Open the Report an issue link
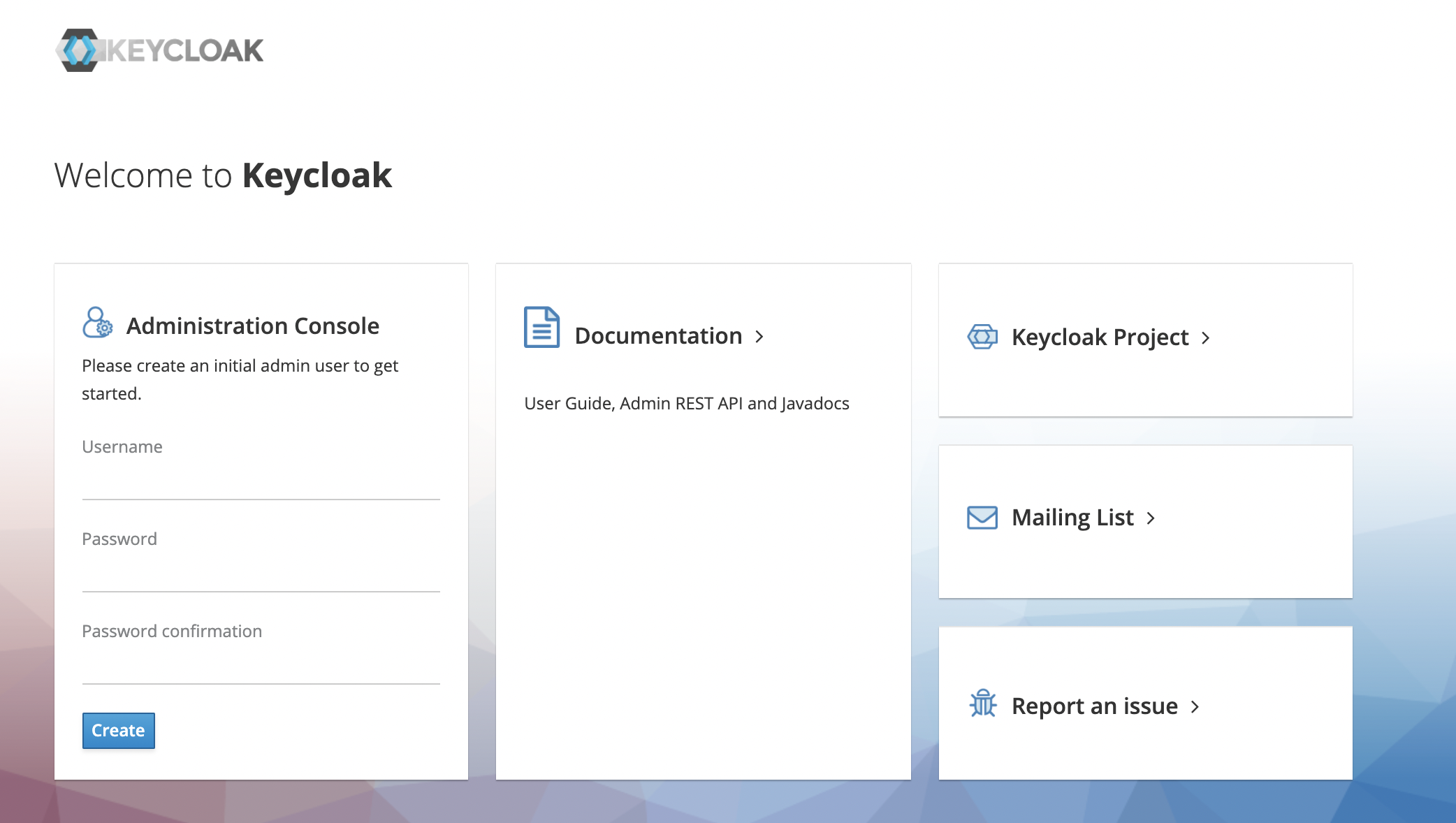The height and width of the screenshot is (823, 1456). click(1095, 706)
